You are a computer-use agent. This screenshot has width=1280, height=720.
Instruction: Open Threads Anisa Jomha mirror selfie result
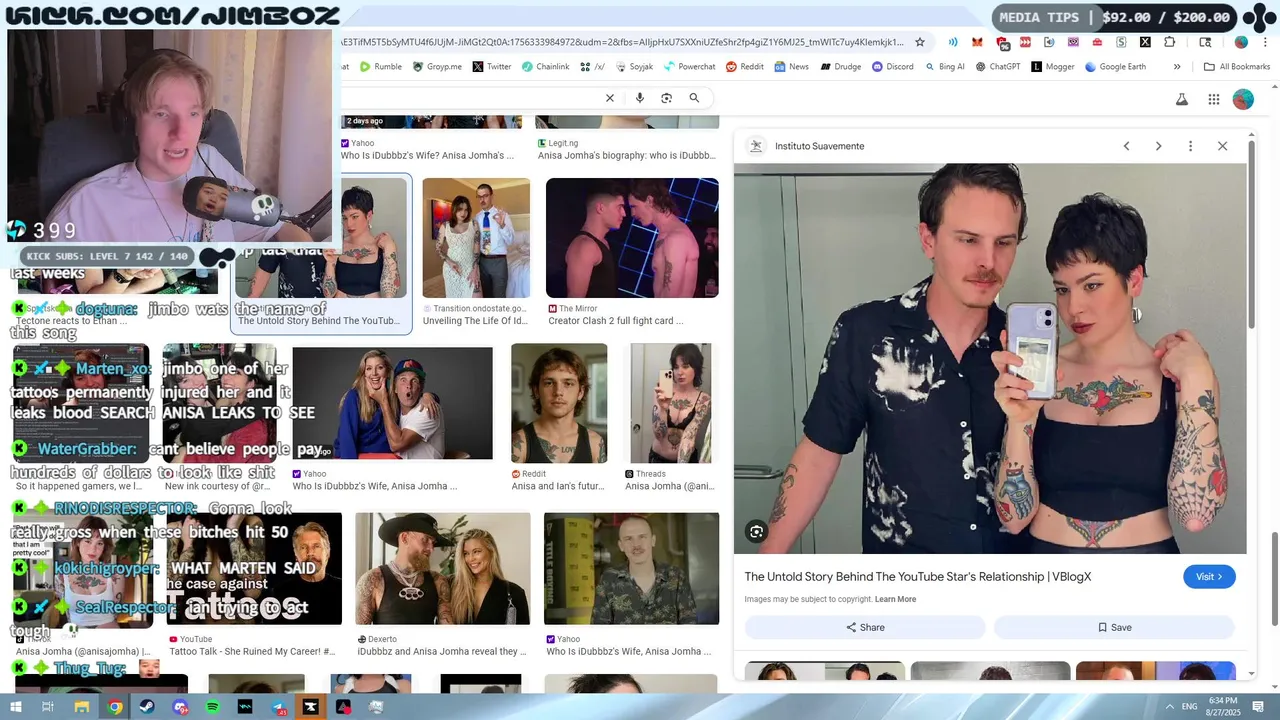coord(670,403)
